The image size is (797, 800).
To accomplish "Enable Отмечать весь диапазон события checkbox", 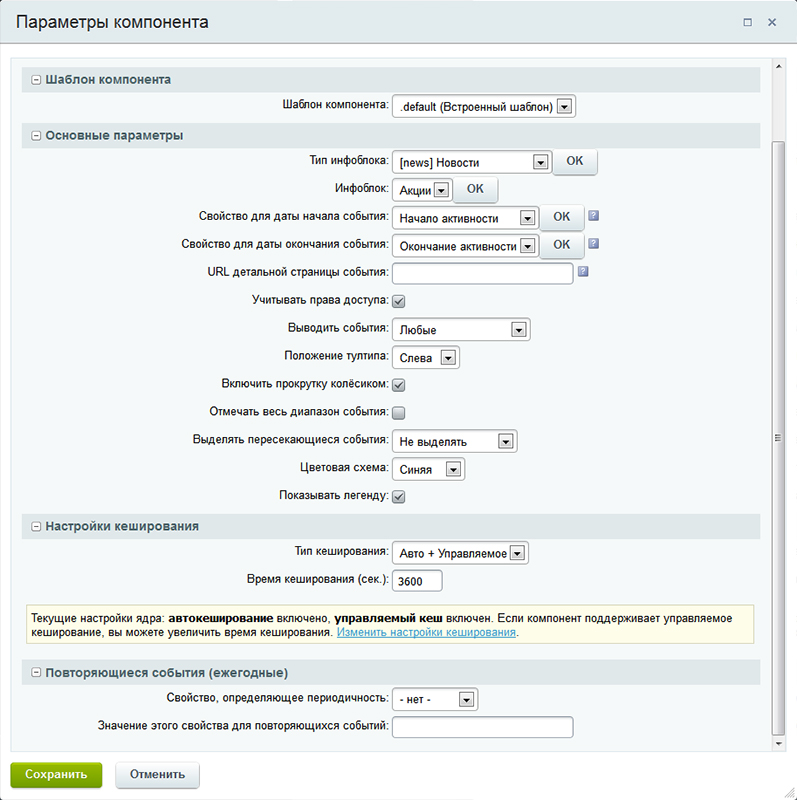I will coord(398,412).
